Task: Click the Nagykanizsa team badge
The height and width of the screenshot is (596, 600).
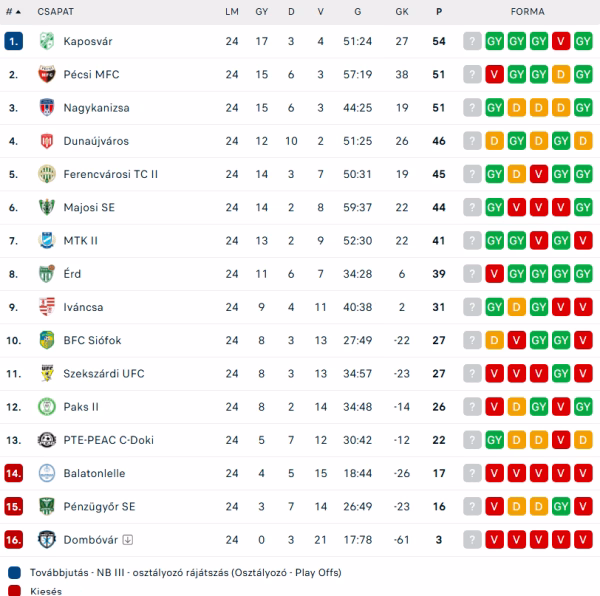Action: coord(46,107)
